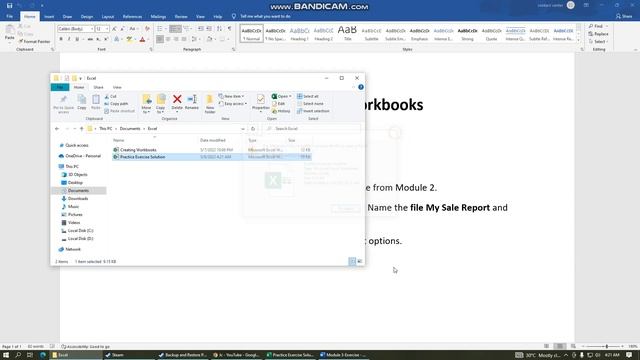Open Word Layout tab
640x360 pixels.
[x=108, y=17]
